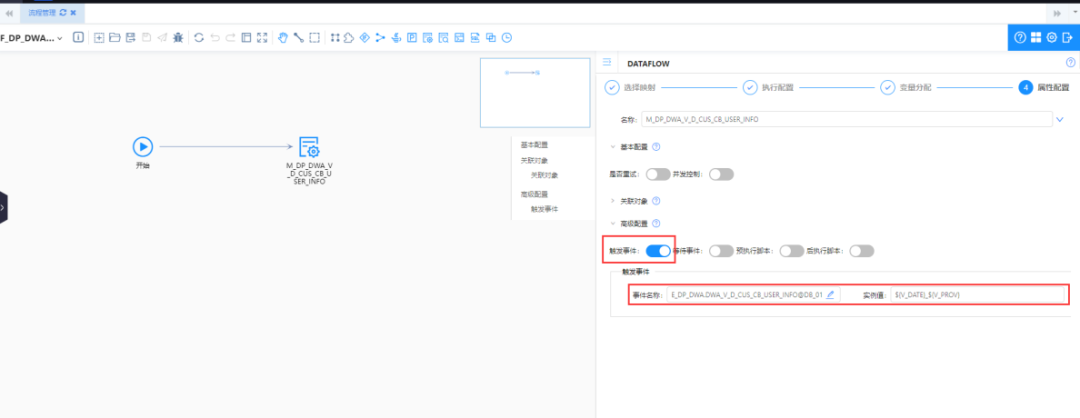This screenshot has height=418, width=1080.
Task: Click the paper plane publish icon
Action: point(163,38)
